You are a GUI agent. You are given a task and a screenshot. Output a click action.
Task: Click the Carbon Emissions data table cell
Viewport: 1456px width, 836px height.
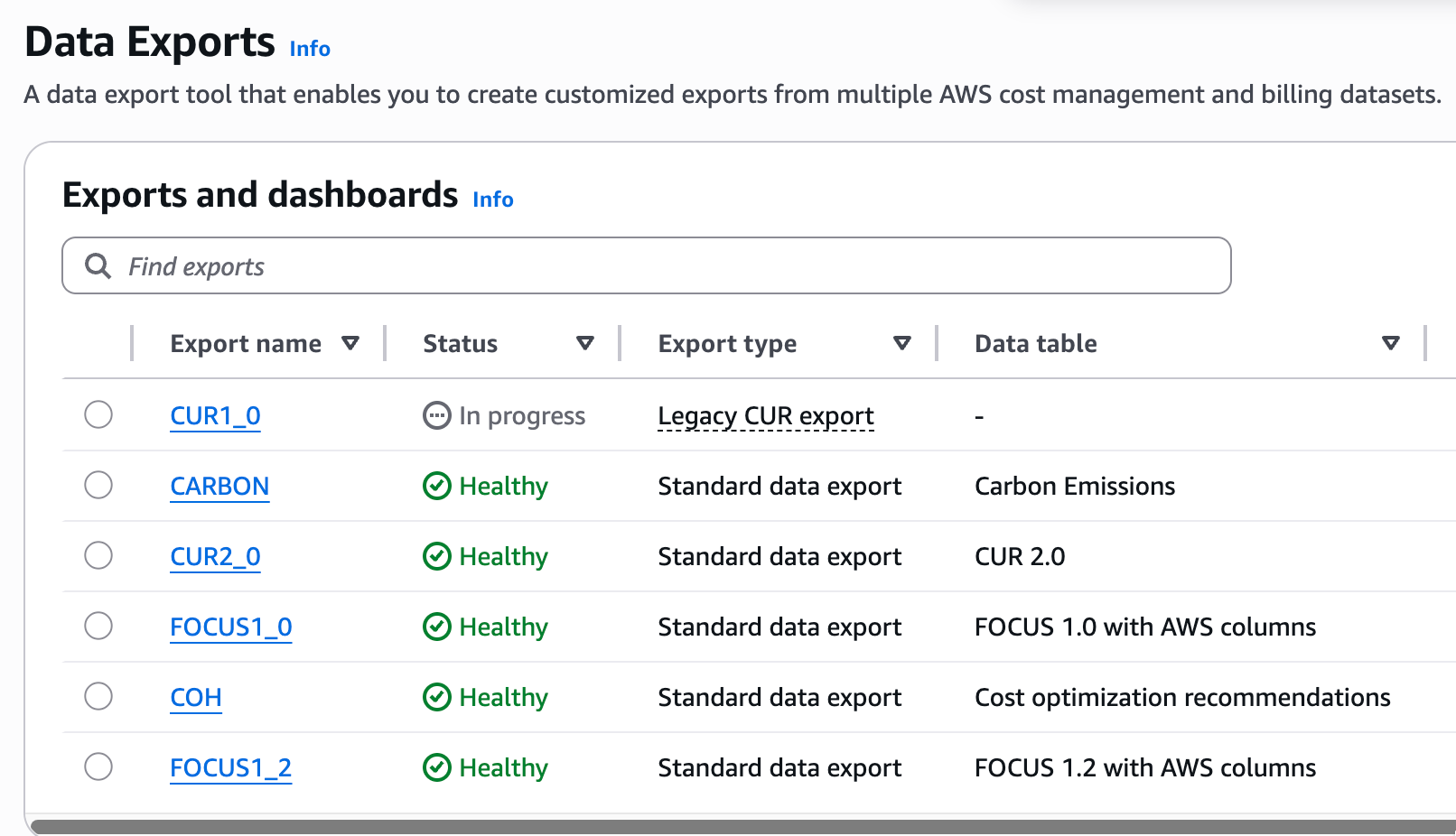pos(1075,487)
